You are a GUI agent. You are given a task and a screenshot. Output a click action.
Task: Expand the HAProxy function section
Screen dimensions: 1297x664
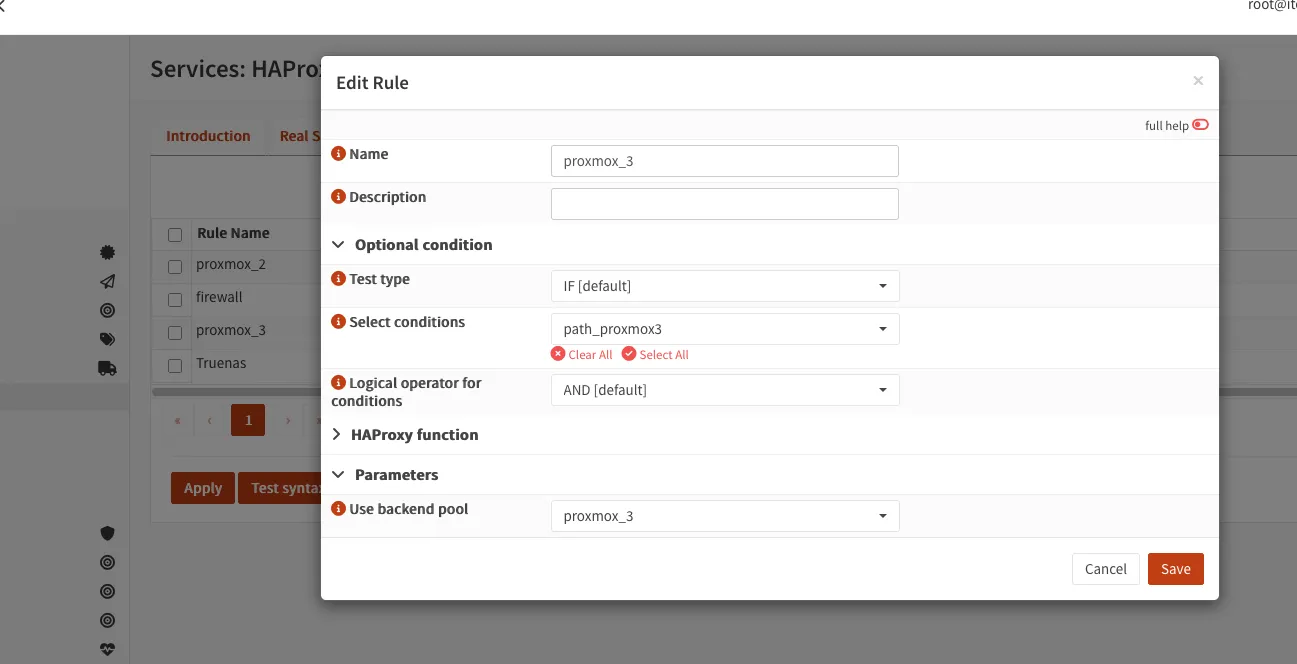pyautogui.click(x=413, y=435)
